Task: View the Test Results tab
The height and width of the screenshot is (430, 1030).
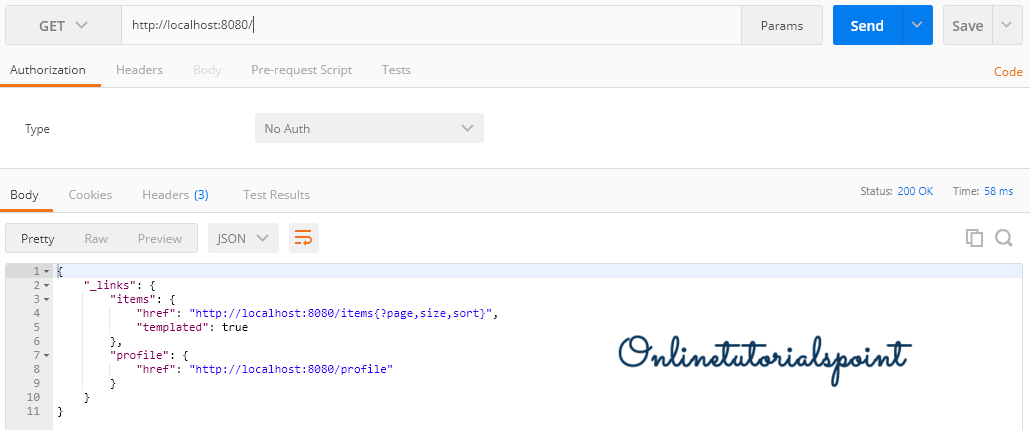Action: pos(276,195)
